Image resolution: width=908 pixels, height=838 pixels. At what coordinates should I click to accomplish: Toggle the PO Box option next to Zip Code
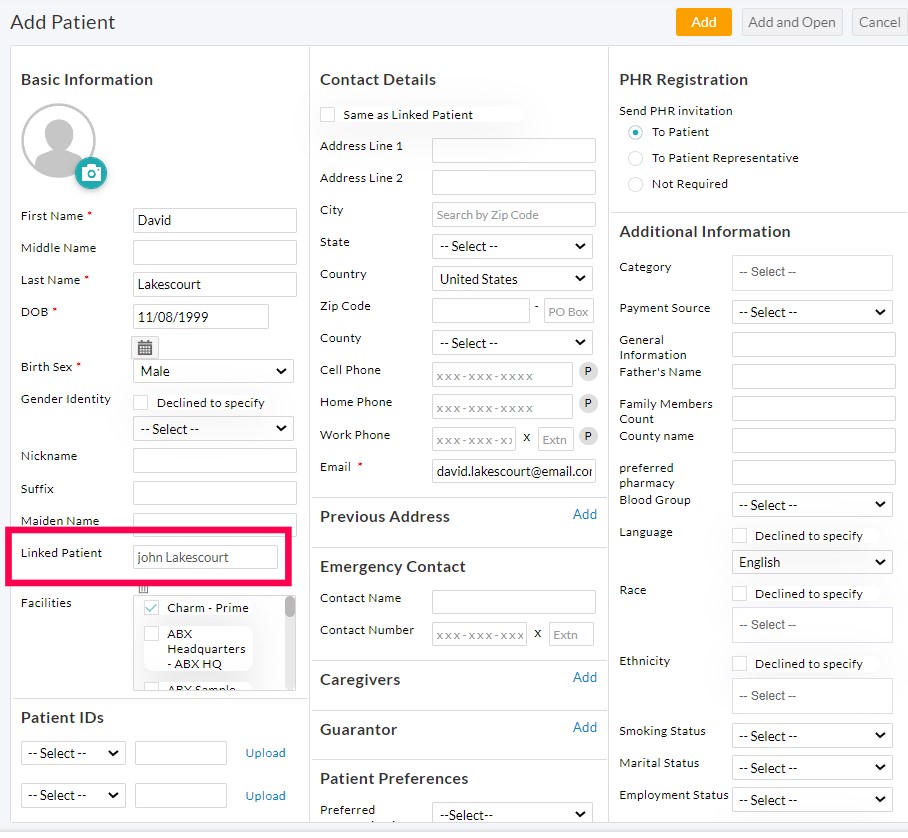click(x=568, y=311)
